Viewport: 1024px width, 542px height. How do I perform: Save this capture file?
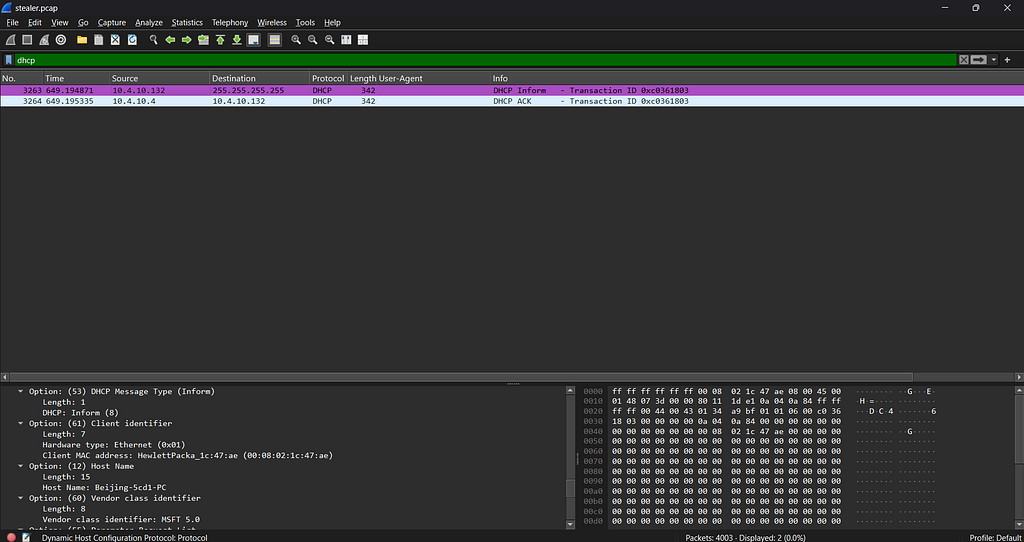[x=99, y=40]
